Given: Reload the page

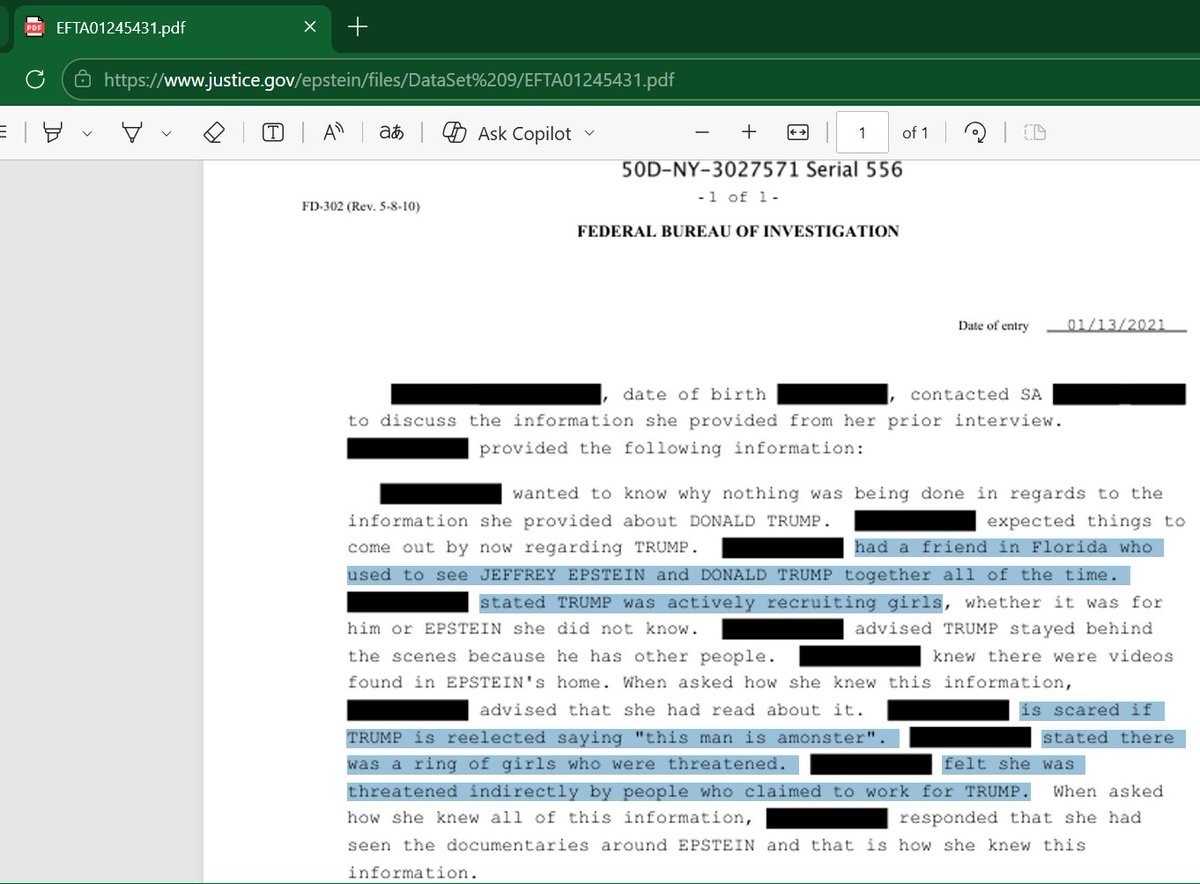Looking at the screenshot, I should click(x=35, y=79).
